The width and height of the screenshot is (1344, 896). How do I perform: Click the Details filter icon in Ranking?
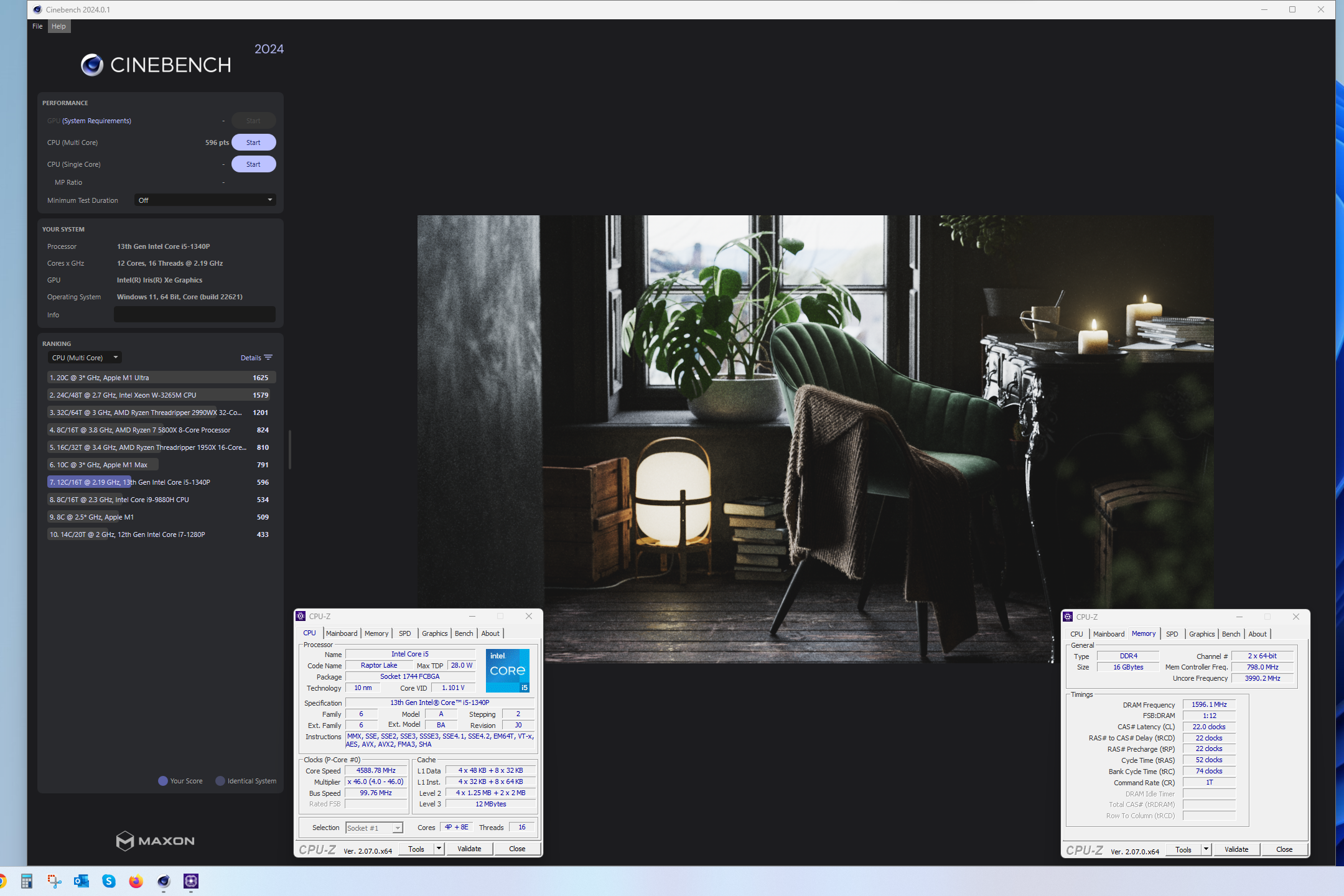(x=268, y=358)
